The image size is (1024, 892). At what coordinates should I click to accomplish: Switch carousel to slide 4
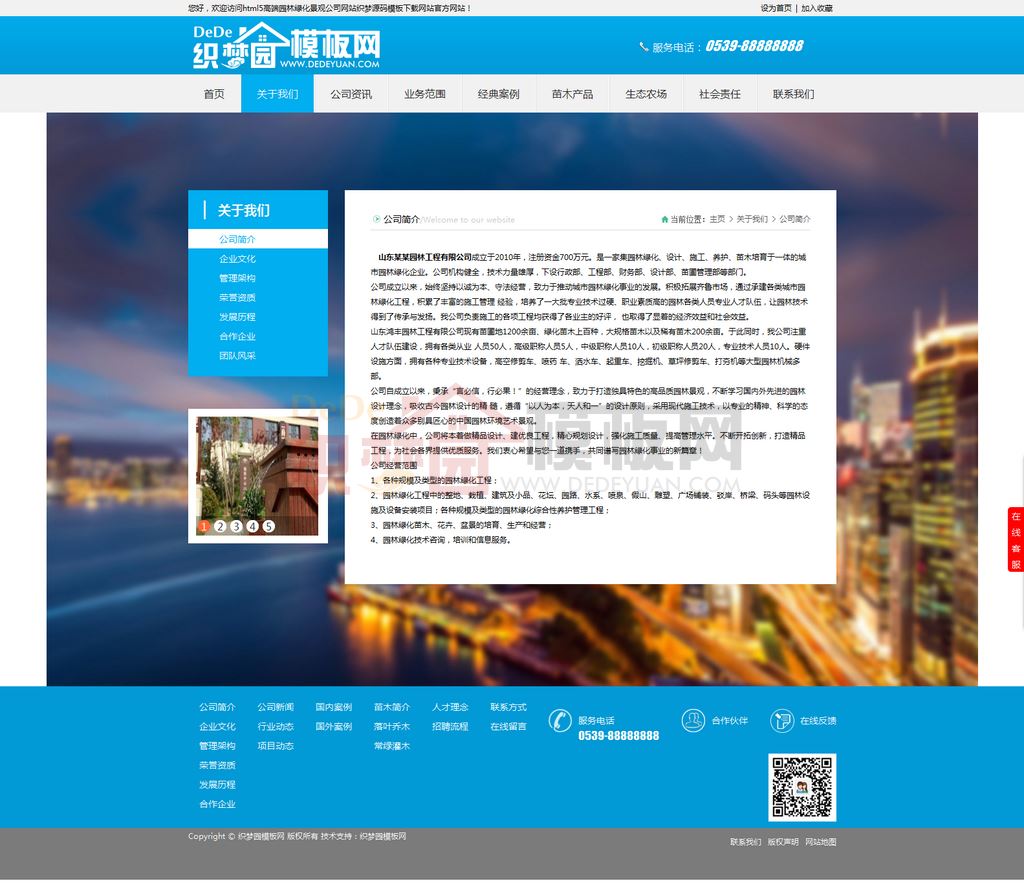pyautogui.click(x=252, y=526)
